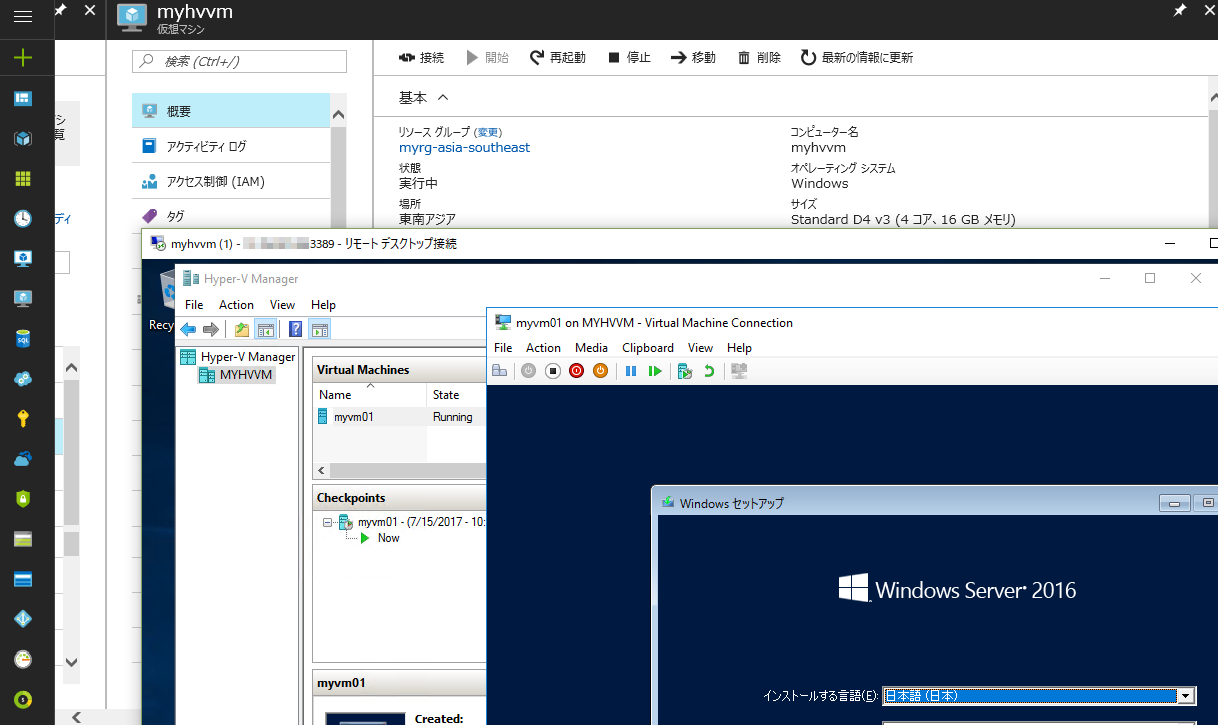Open the Media menu in Virtual Machine Connection
Image resolution: width=1218 pixels, height=725 pixels.
coord(591,347)
